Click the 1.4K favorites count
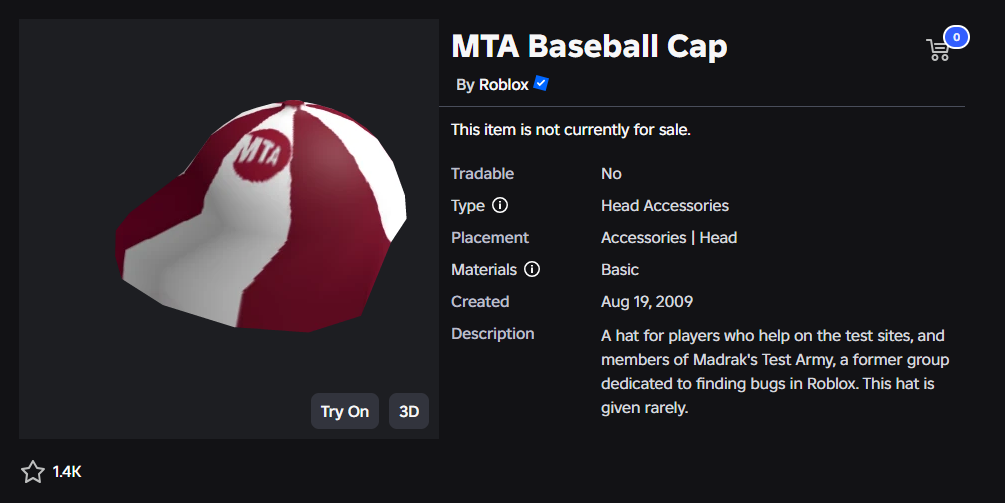 point(67,471)
